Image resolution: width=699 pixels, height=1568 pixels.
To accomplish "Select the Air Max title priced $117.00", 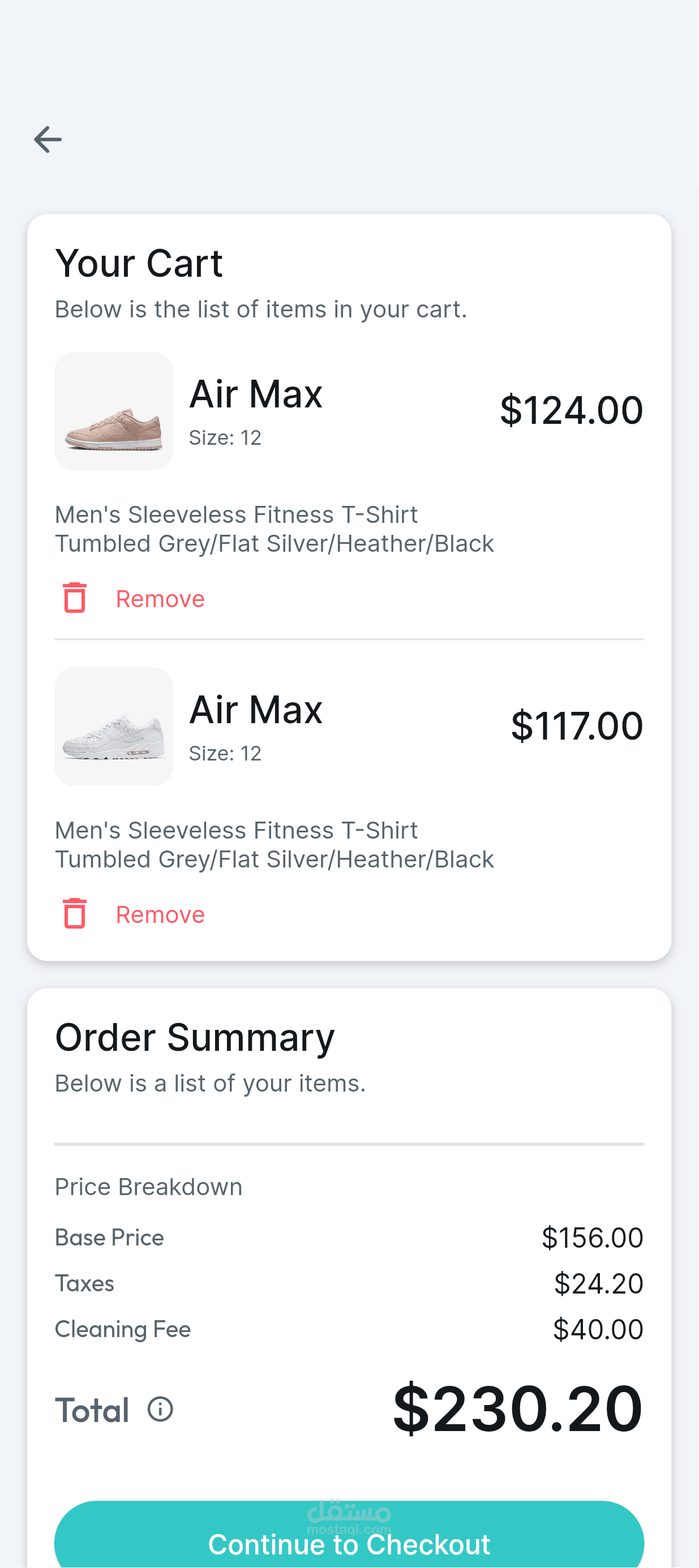I will 256,710.
